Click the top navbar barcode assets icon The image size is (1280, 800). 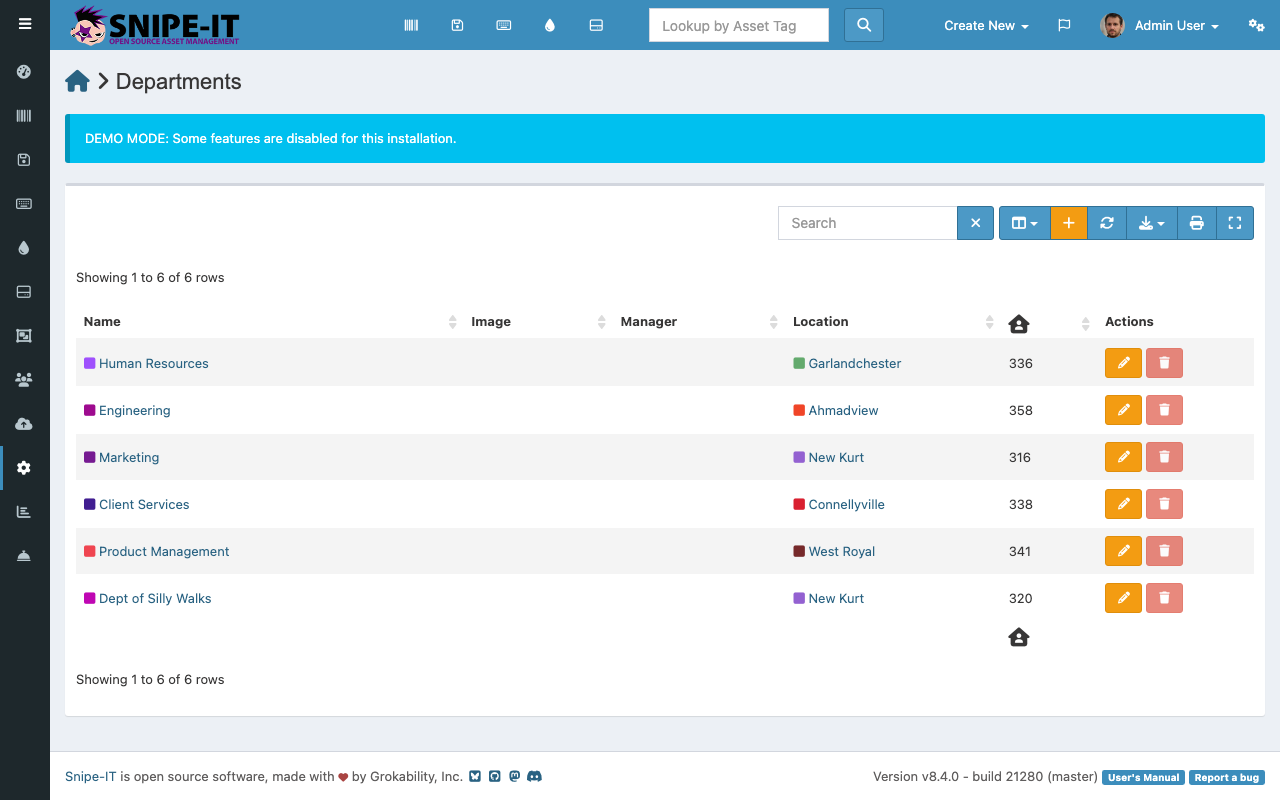coord(411,25)
